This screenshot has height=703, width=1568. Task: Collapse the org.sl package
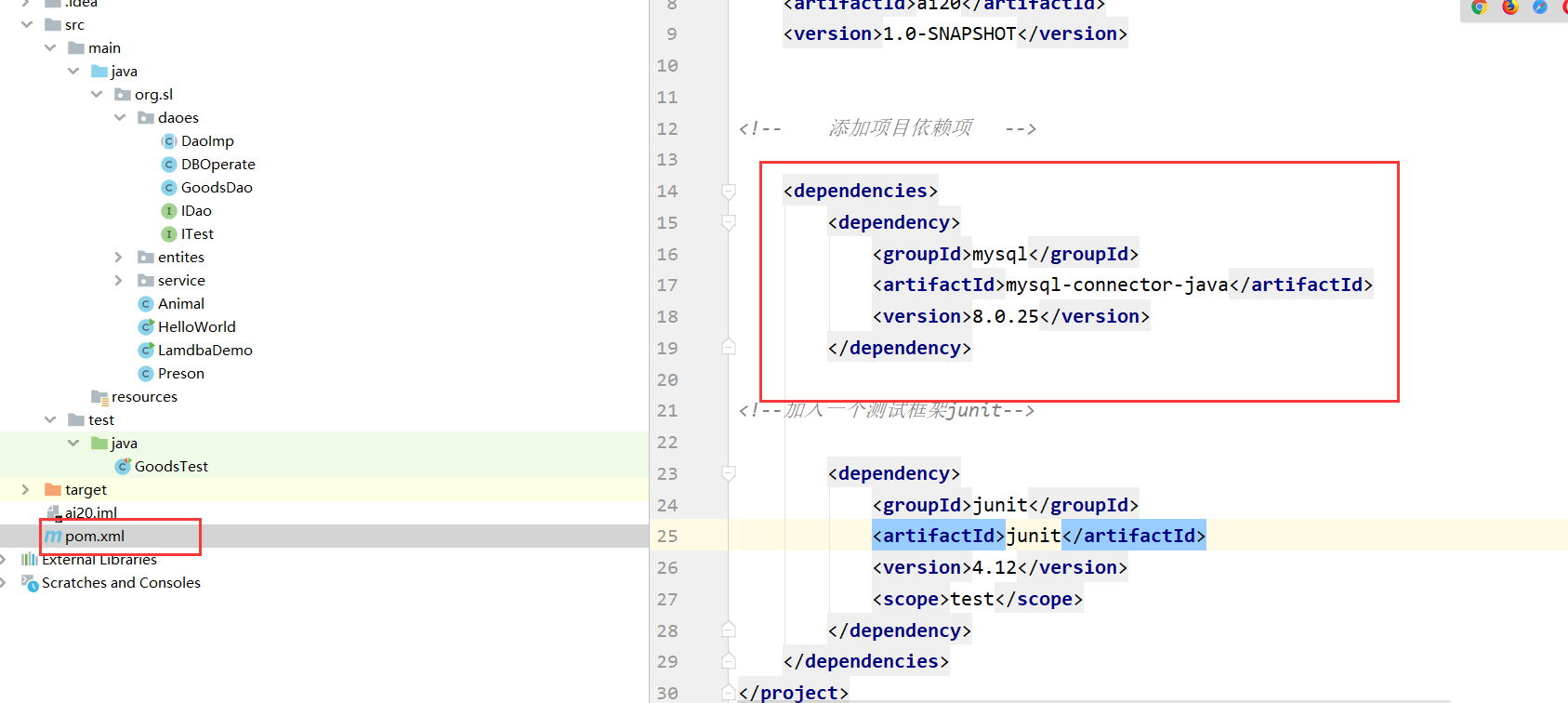click(96, 94)
